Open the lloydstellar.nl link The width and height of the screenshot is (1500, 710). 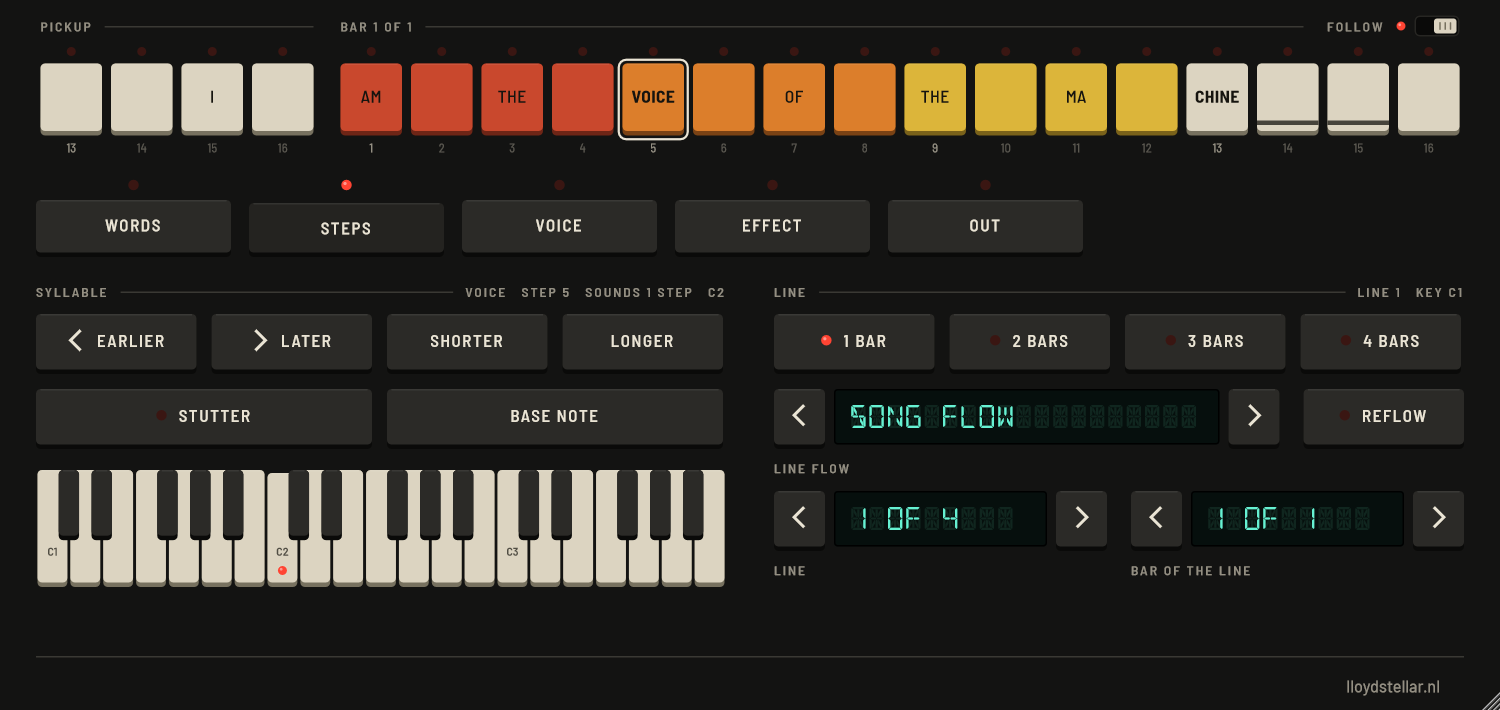coord(1392,687)
